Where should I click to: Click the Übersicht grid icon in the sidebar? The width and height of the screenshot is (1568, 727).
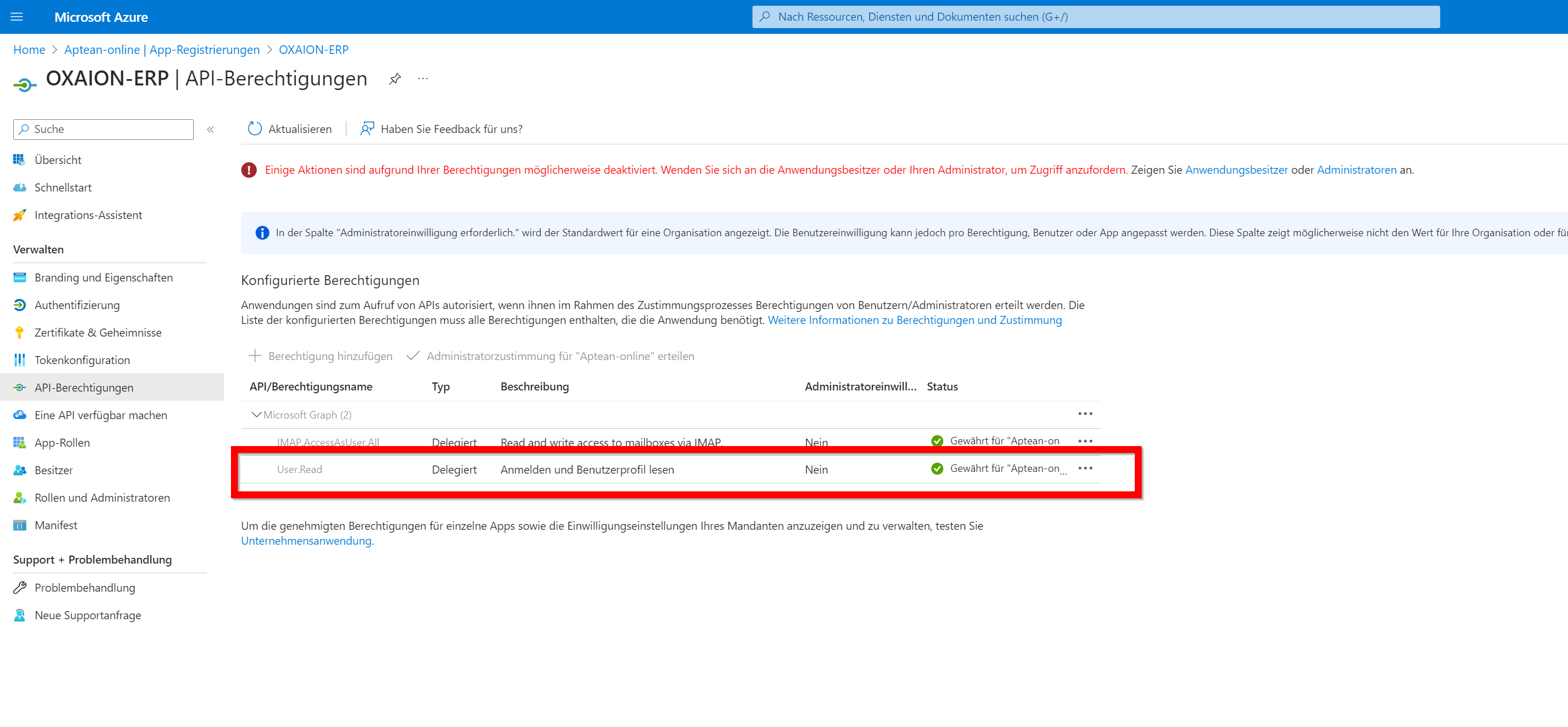coord(19,159)
